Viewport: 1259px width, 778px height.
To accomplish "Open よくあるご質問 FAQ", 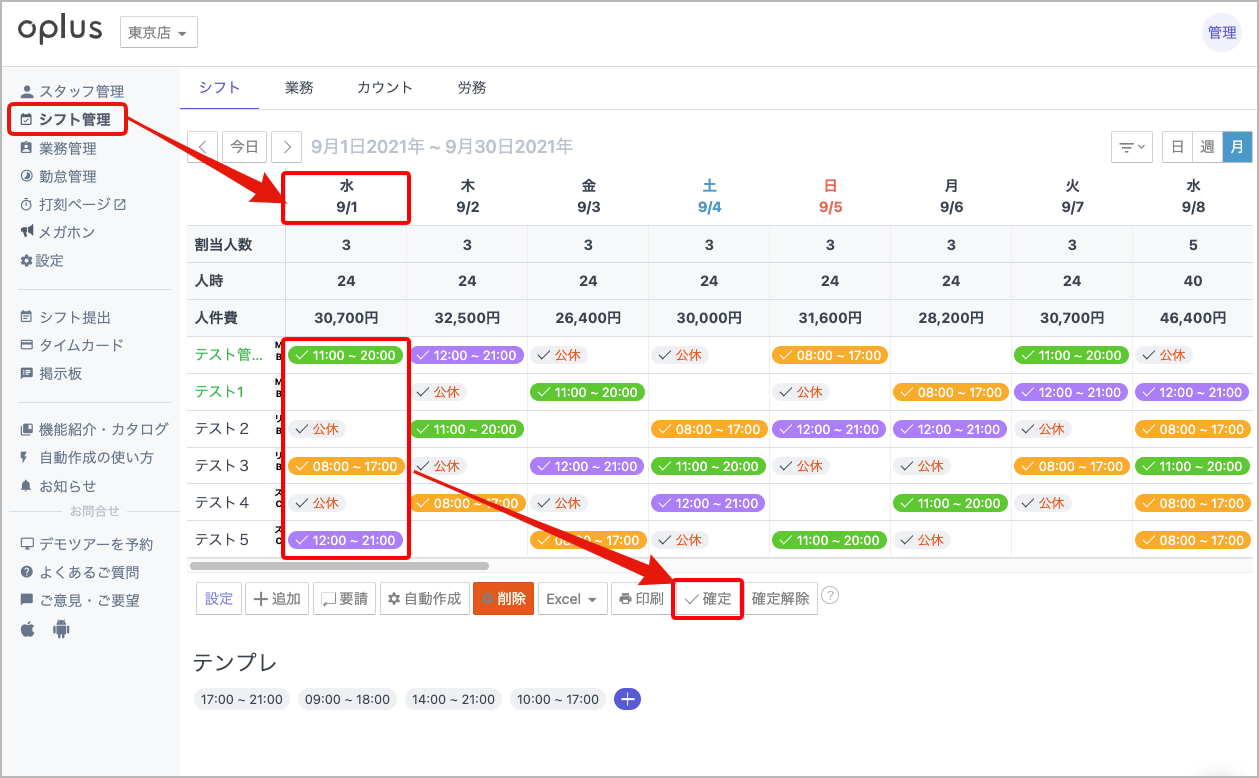I will (x=80, y=572).
